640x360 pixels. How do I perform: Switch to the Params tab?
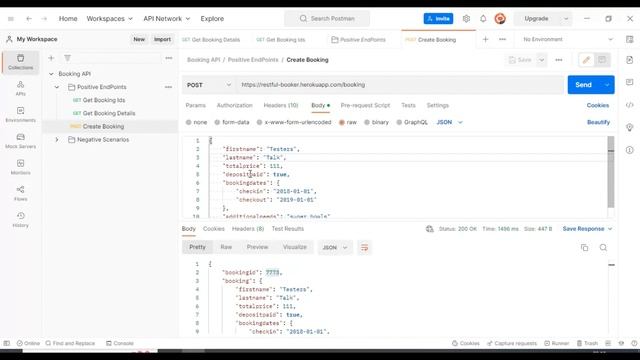click(196, 105)
